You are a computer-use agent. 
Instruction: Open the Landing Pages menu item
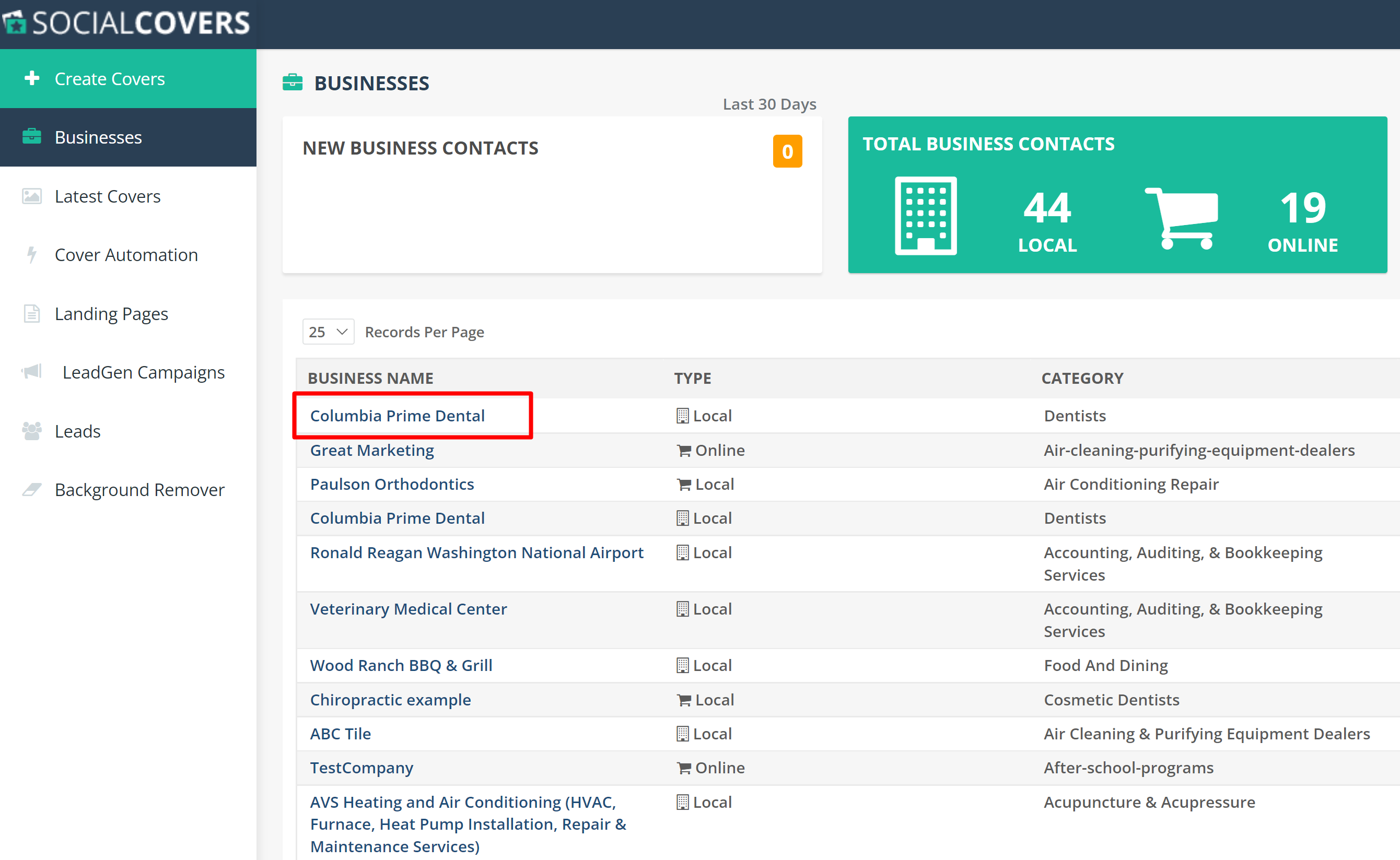(111, 314)
